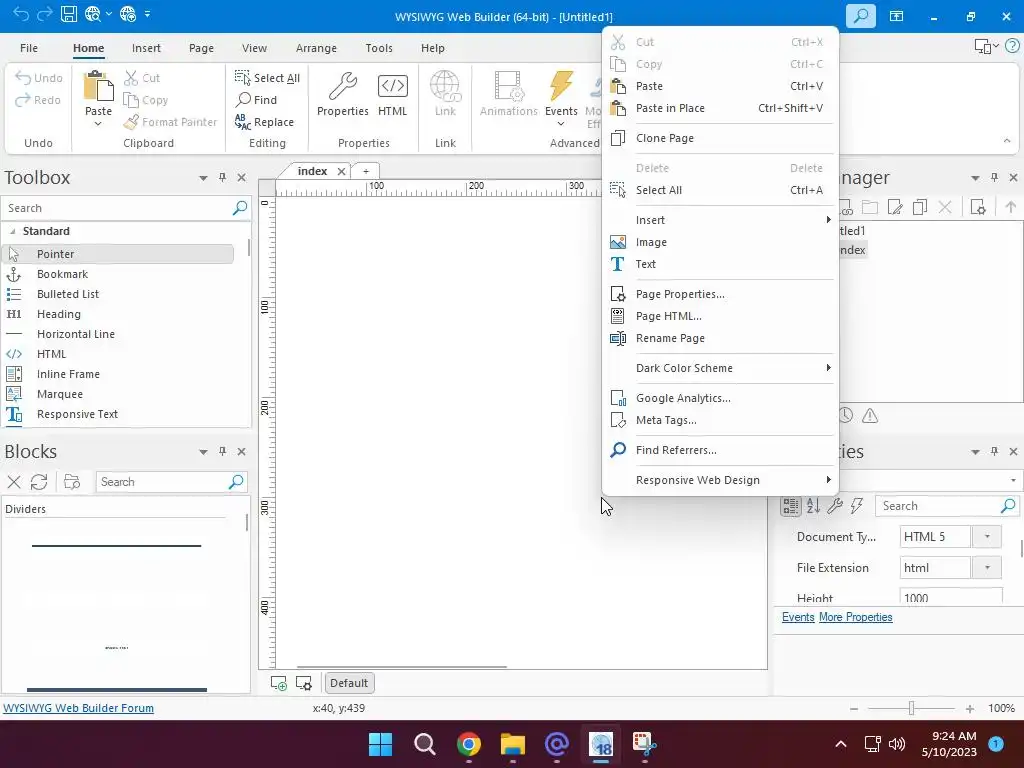Click the manage breakpoints icon below the canvas
The image size is (1024, 768).
coord(304,683)
